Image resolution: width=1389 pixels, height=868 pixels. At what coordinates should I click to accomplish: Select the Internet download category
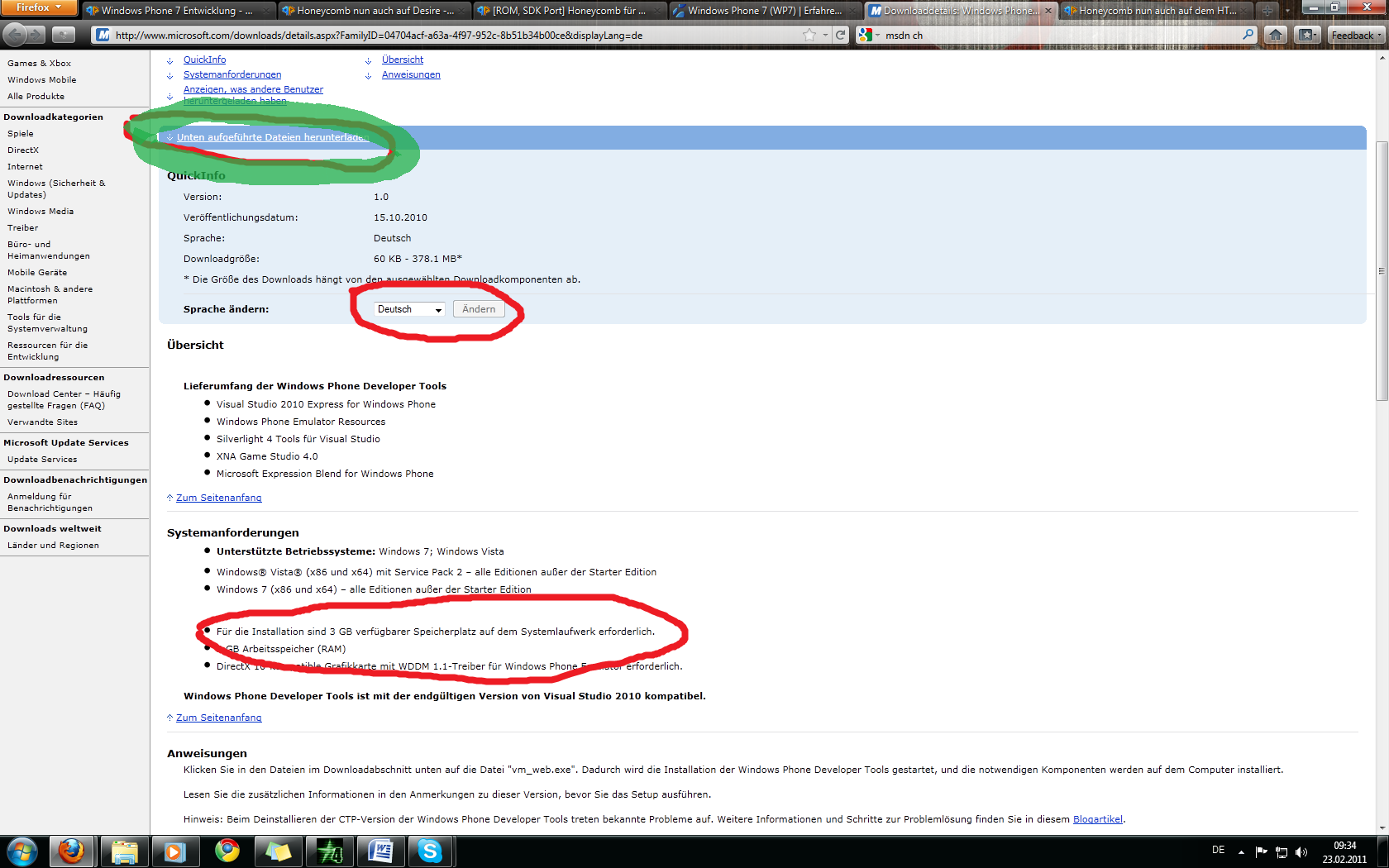pyautogui.click(x=25, y=166)
